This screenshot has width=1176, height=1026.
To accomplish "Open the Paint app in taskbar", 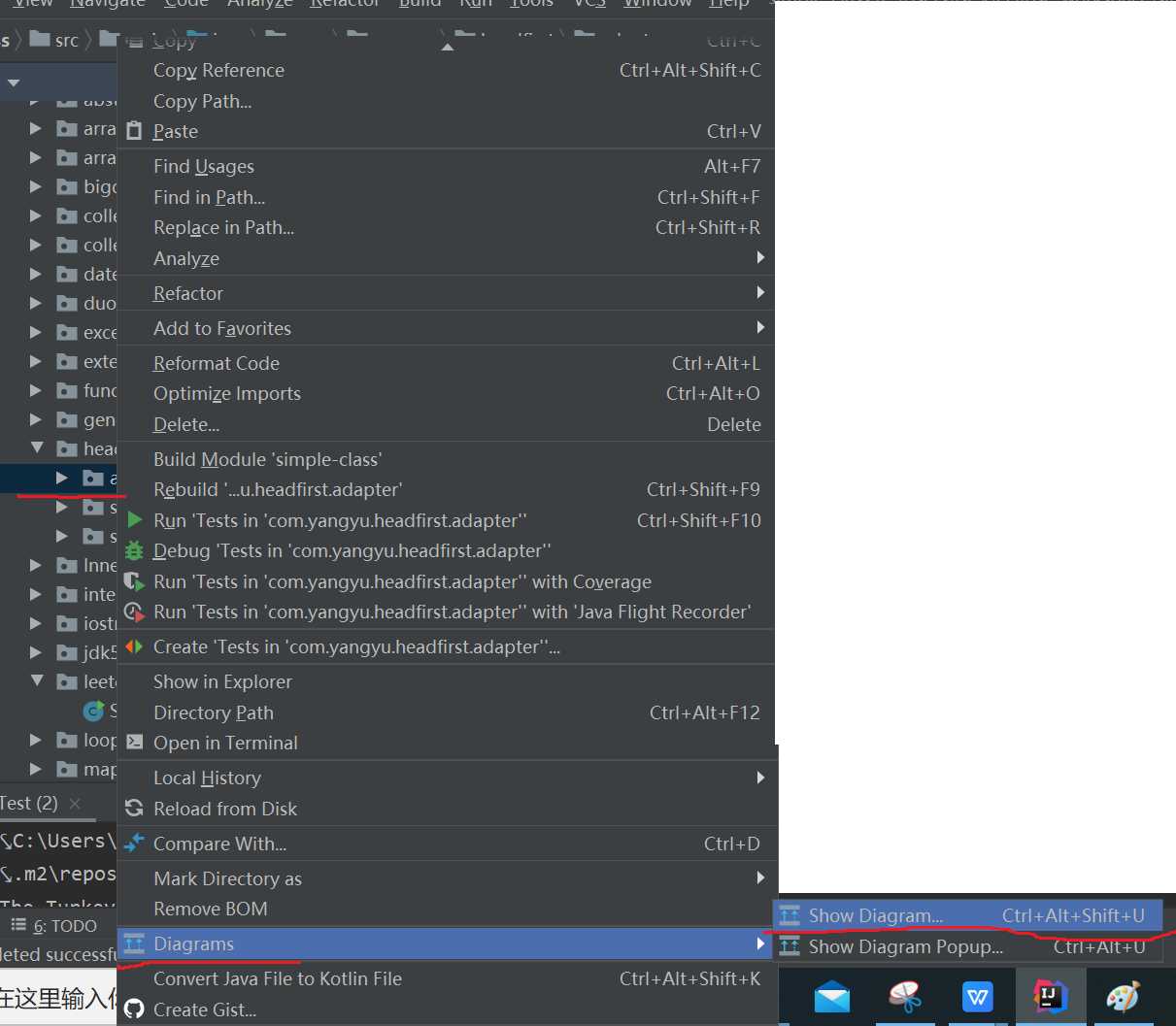I will click(x=1123, y=996).
